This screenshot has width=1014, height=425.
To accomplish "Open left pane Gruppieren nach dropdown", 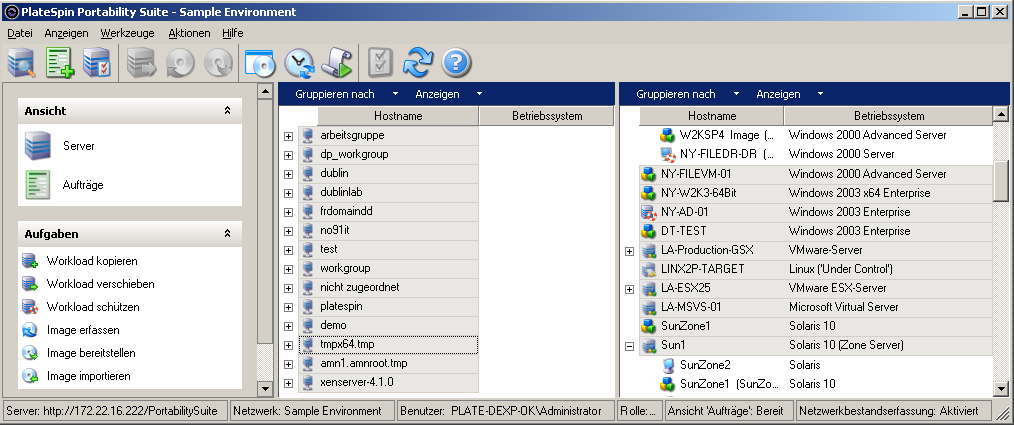I will 346,94.
